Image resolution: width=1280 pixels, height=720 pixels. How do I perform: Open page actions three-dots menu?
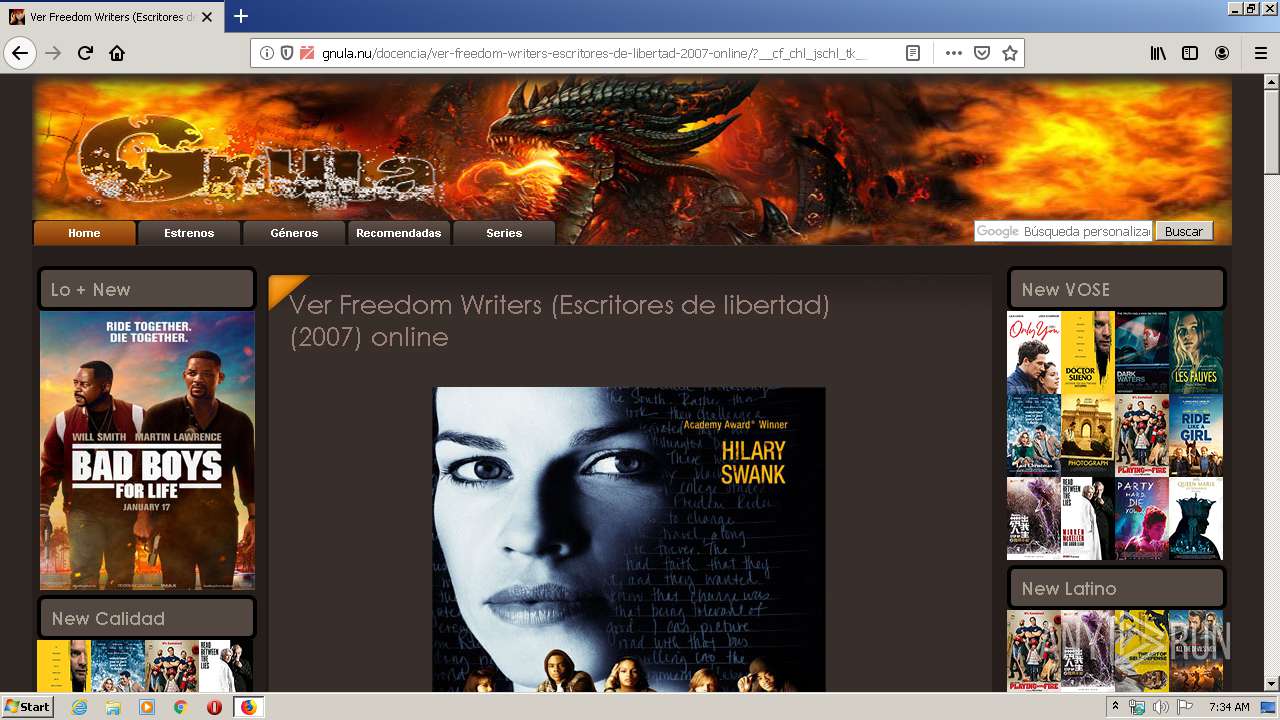(953, 53)
